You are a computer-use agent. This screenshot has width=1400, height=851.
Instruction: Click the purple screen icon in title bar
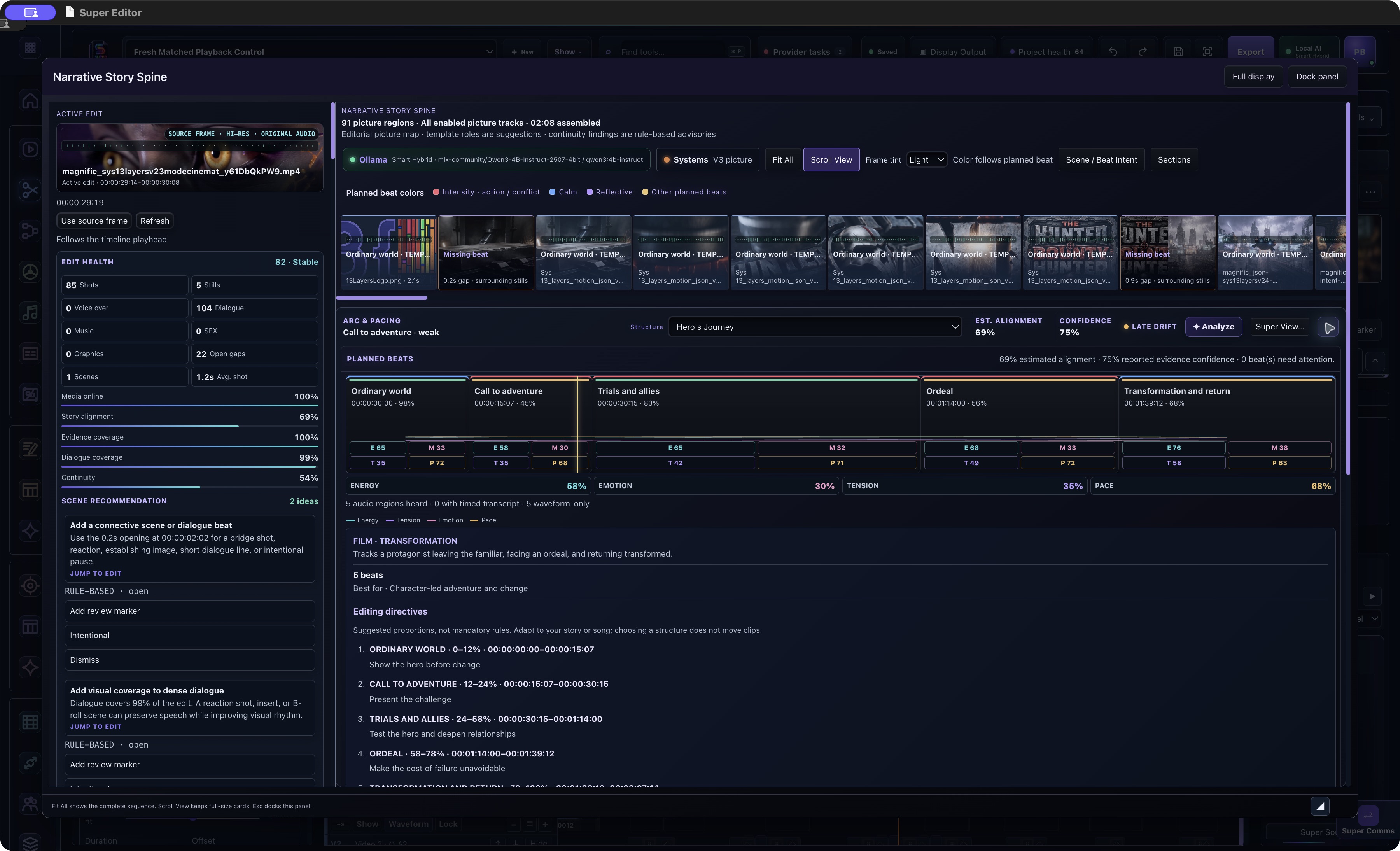[x=31, y=12]
